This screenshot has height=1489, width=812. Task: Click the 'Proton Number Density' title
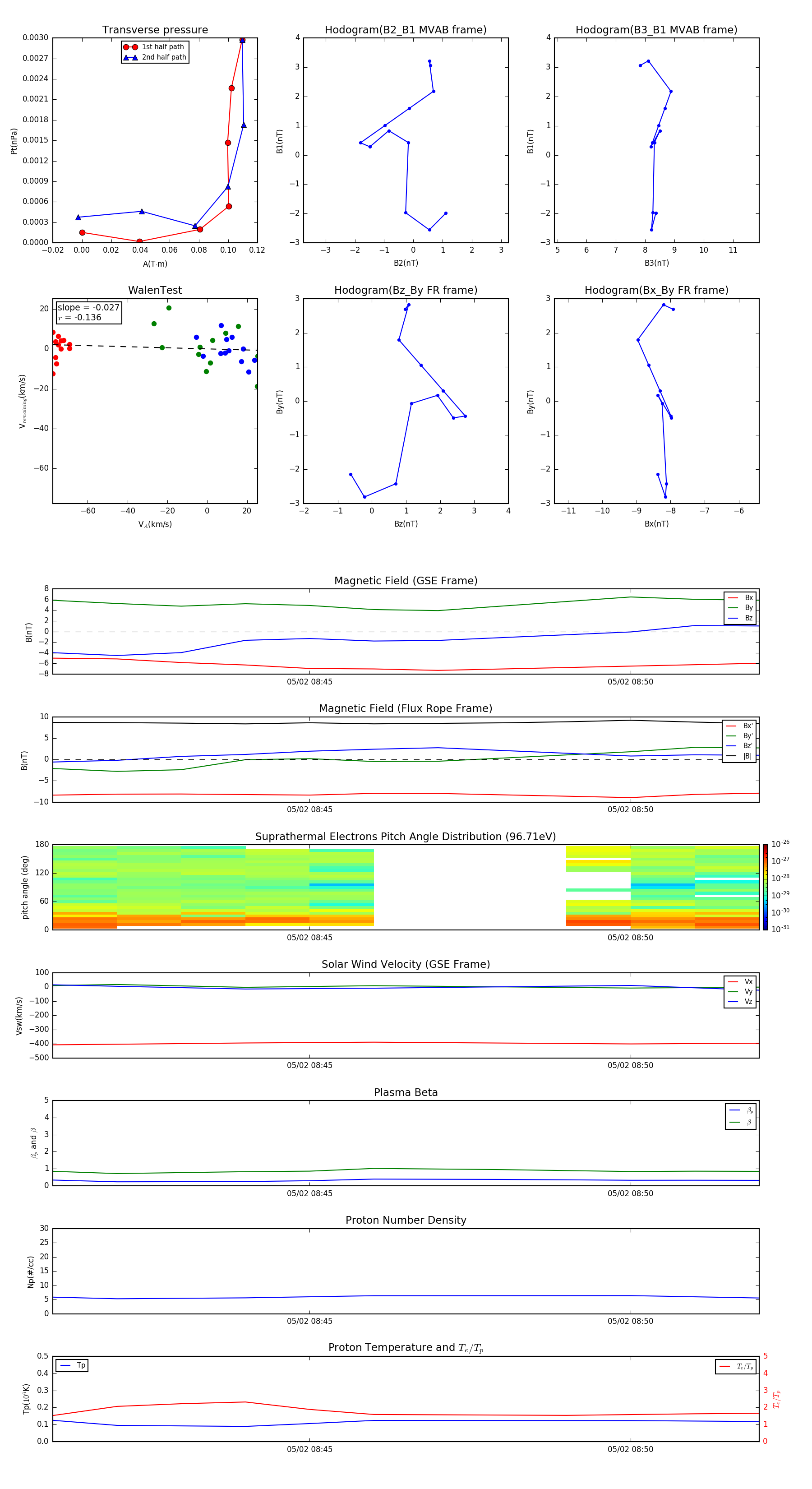406,1220
